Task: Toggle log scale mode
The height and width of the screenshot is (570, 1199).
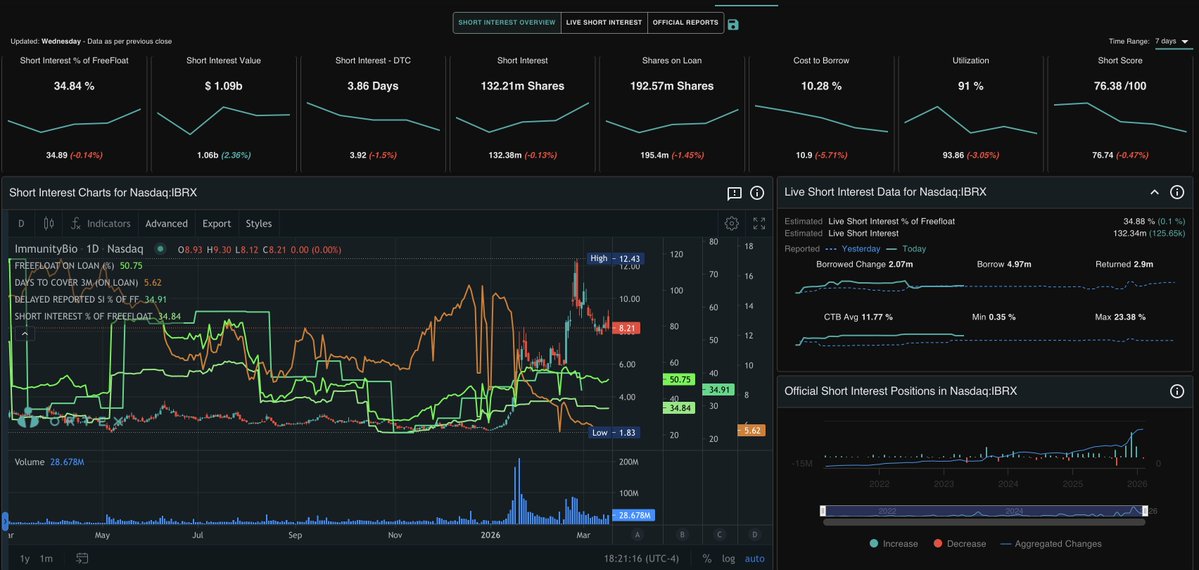Action: pyautogui.click(x=729, y=559)
